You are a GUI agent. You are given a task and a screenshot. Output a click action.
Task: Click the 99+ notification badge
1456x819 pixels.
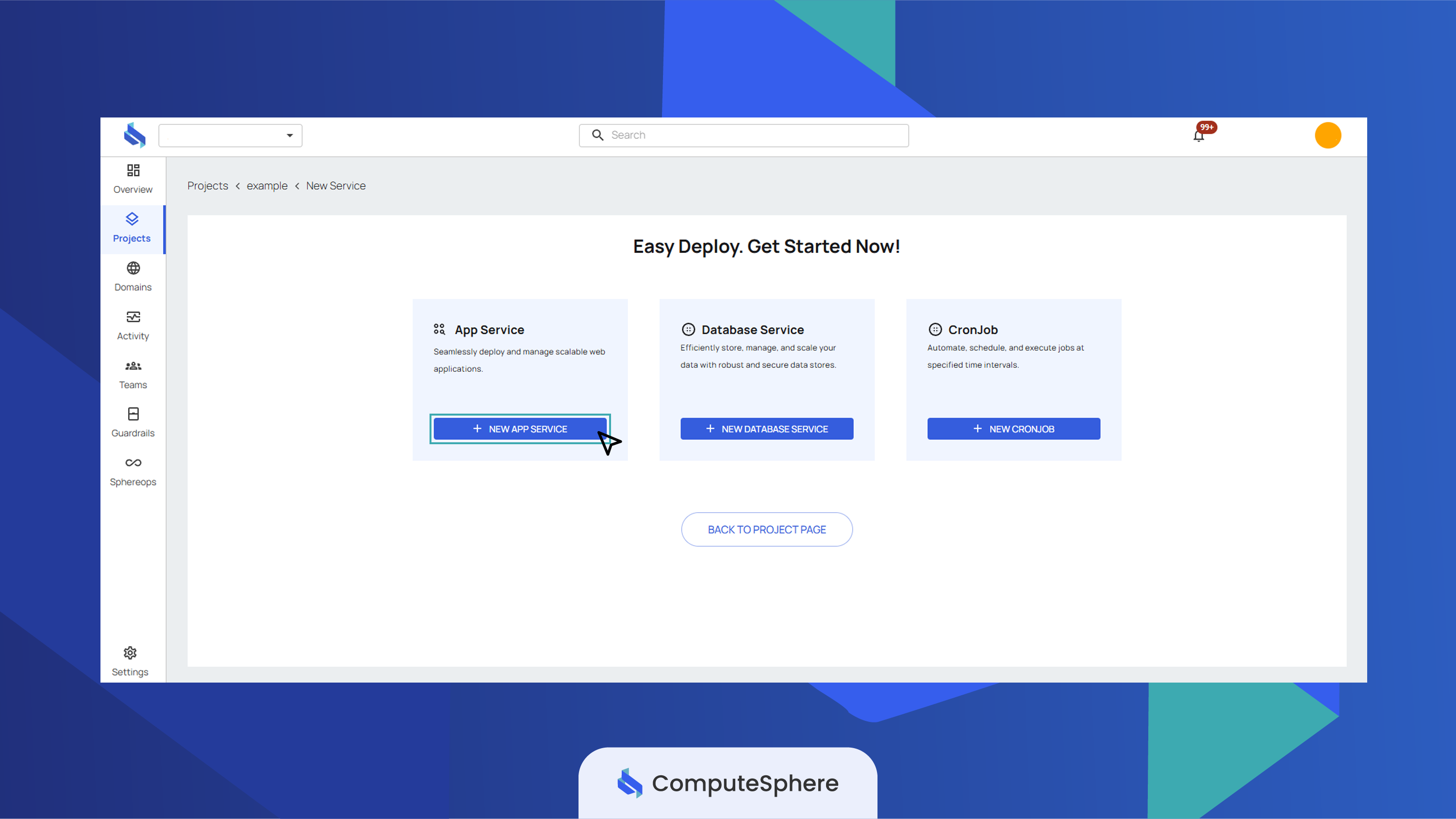[1207, 127]
